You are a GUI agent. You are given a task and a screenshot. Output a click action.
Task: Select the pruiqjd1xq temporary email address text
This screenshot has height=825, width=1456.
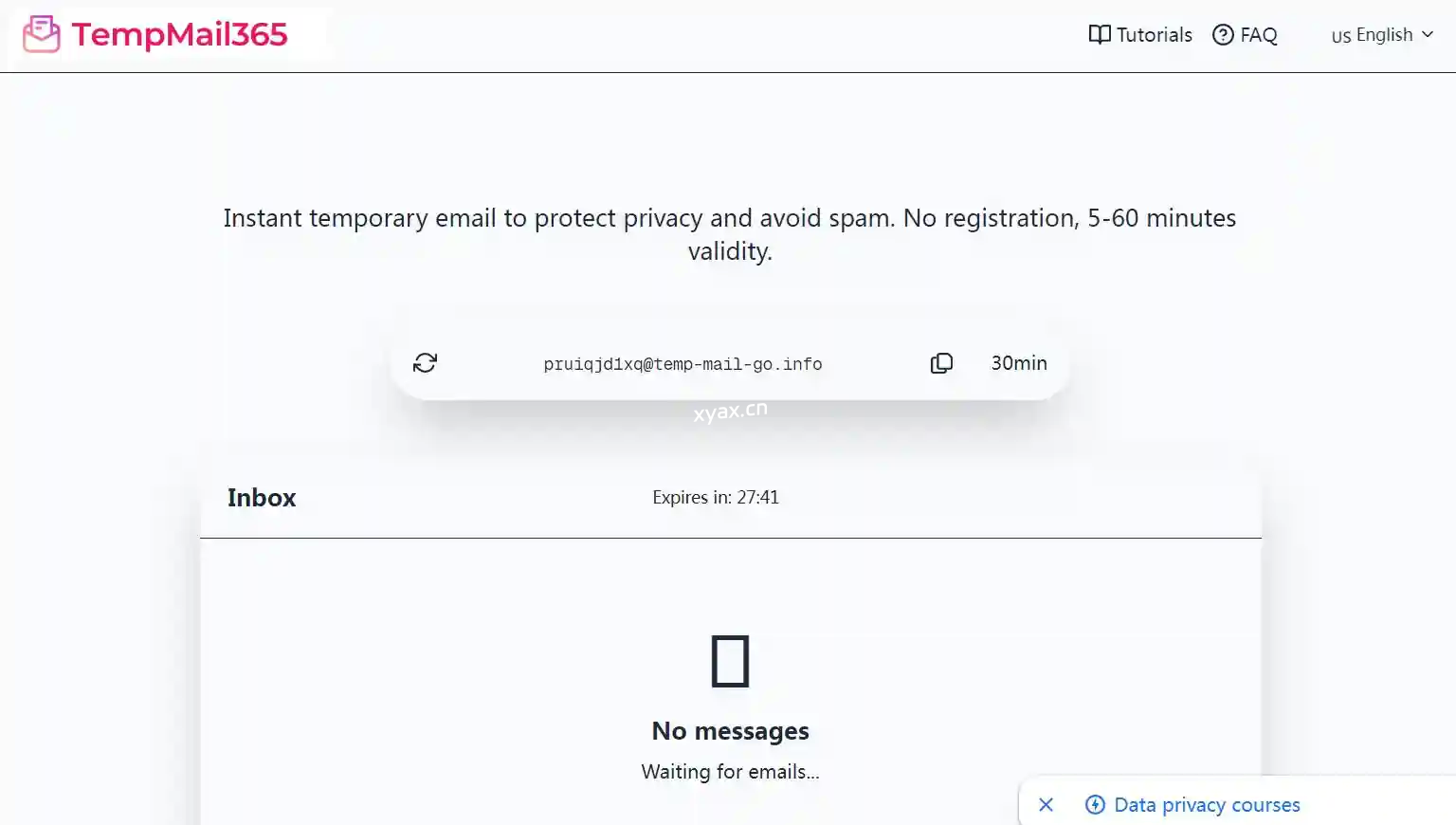682,364
